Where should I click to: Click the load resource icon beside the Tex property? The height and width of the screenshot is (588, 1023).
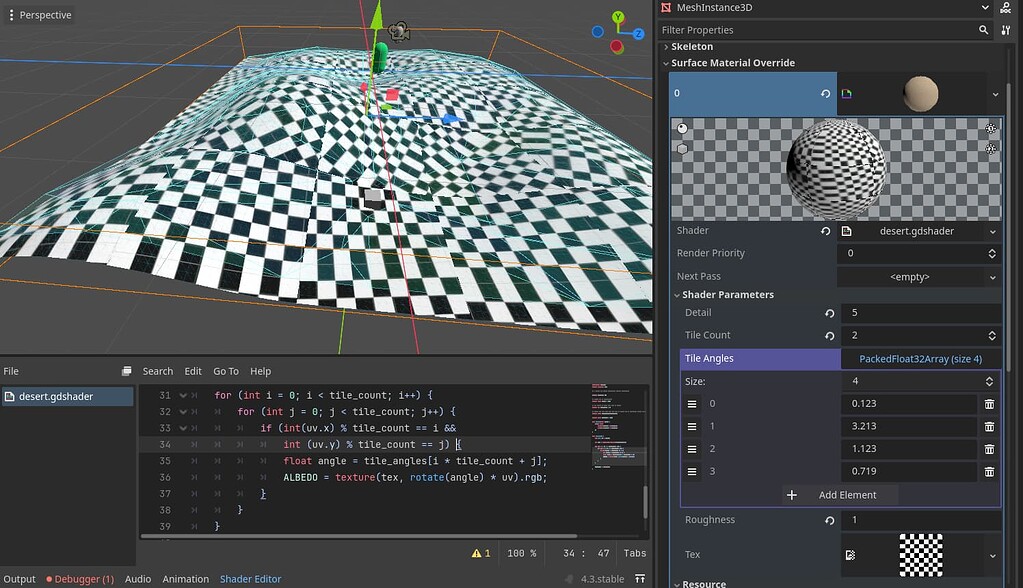tap(849, 554)
